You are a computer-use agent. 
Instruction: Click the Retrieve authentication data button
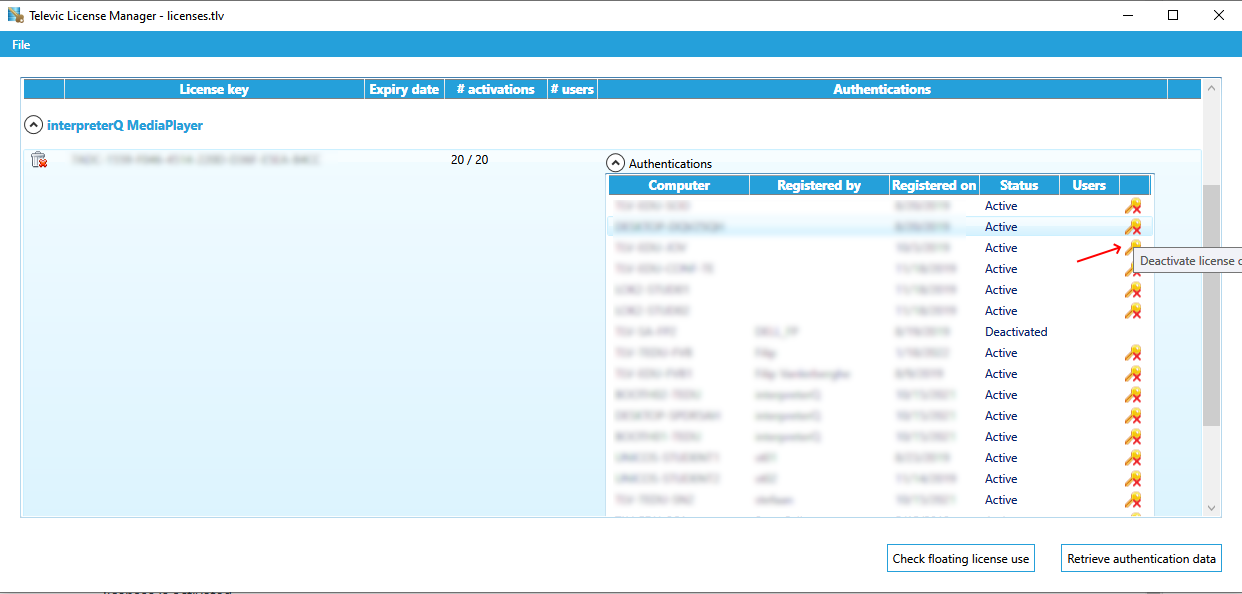point(1142,559)
